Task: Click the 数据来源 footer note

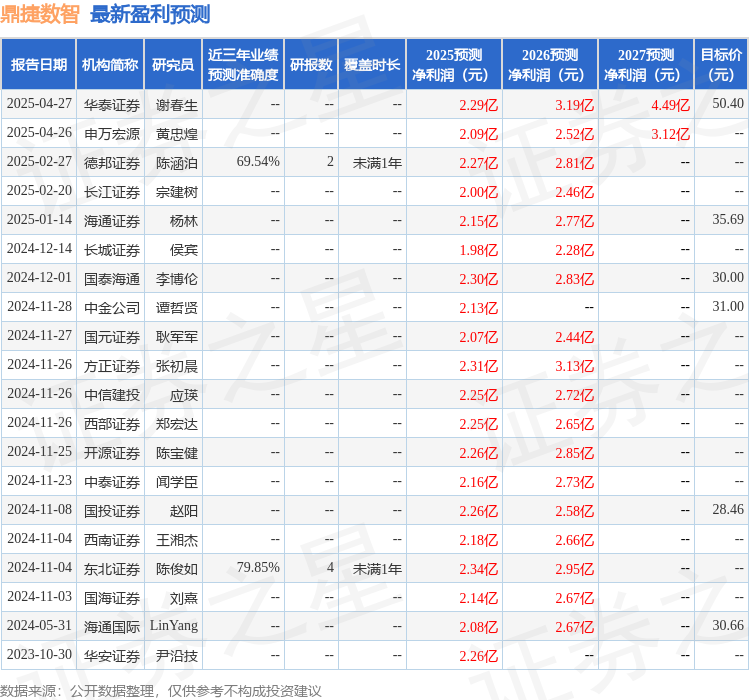Action: 160,691
